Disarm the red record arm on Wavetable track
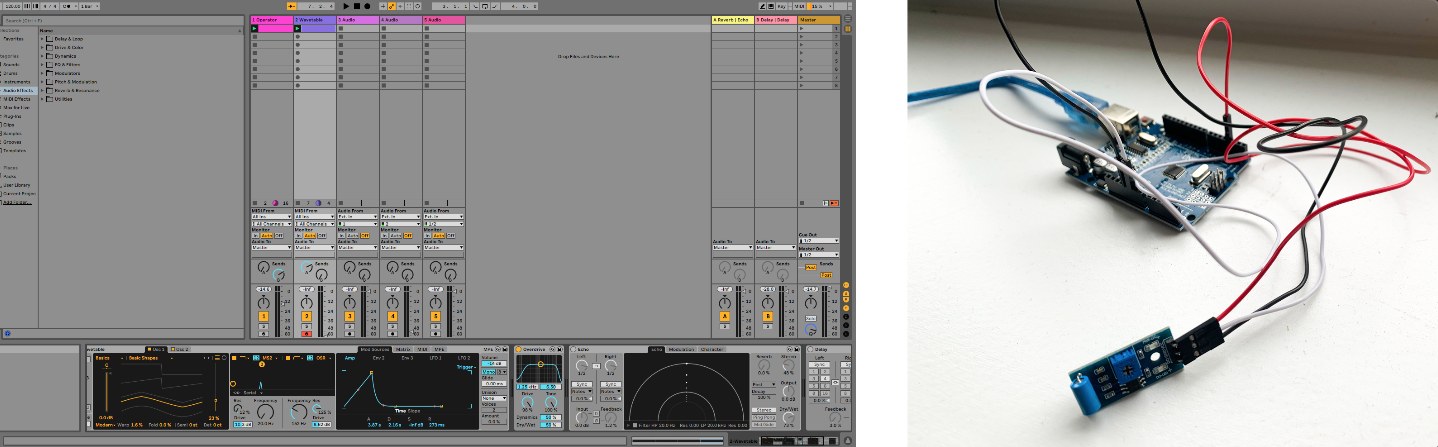This screenshot has height=447, width=1438. (x=307, y=334)
